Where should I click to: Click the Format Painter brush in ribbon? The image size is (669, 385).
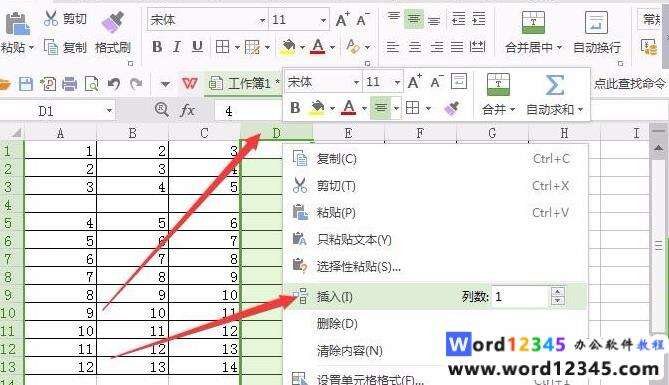pos(113,22)
